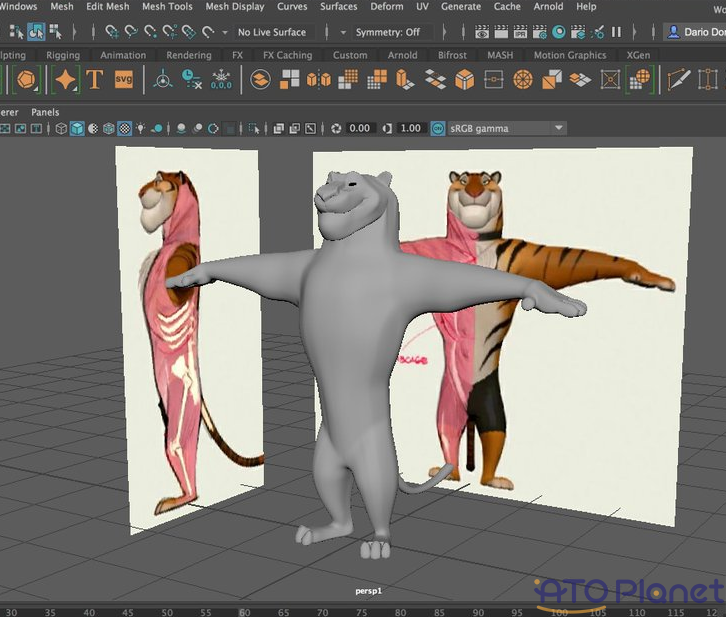Switch to the Rendering shelf tab

pos(189,55)
